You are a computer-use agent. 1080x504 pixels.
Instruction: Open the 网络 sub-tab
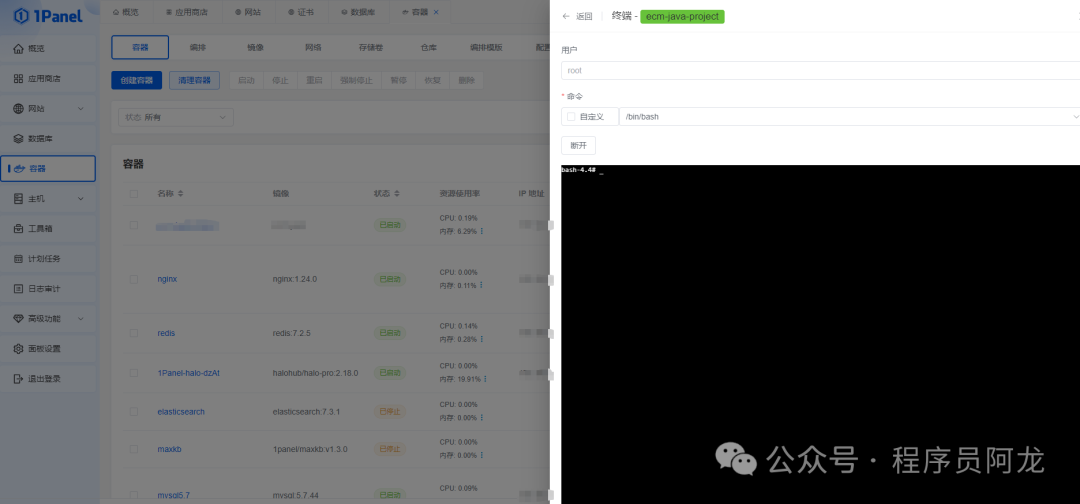pos(313,48)
